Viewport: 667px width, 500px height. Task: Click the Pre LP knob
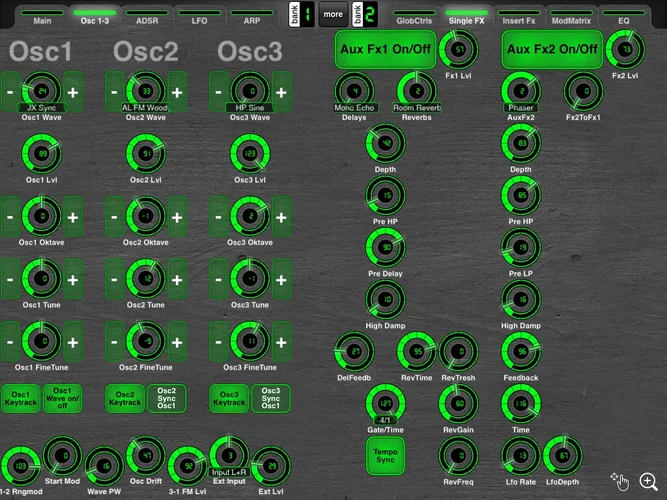click(x=521, y=247)
